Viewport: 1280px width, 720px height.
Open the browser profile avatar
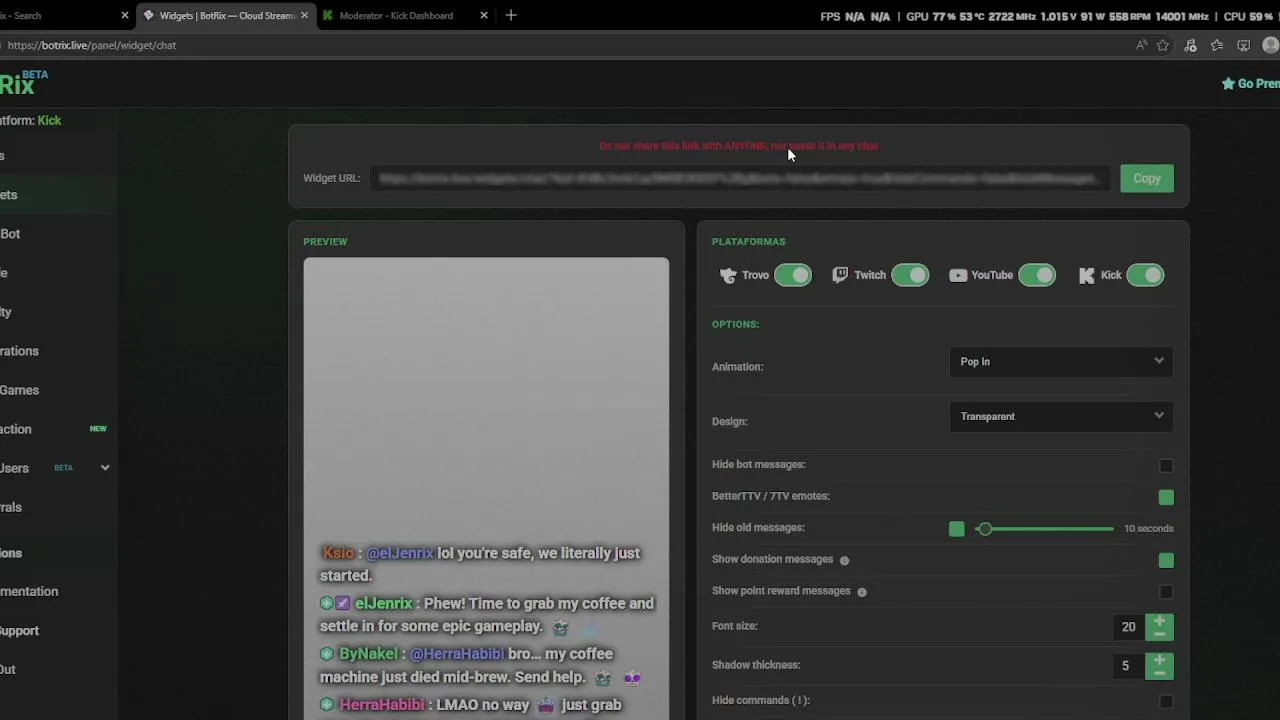click(x=1271, y=45)
